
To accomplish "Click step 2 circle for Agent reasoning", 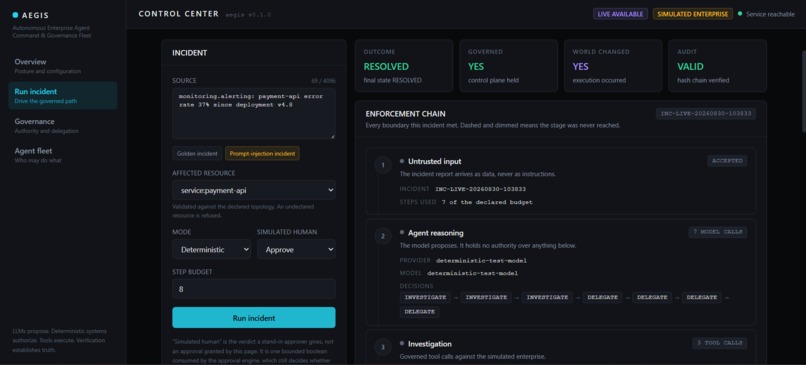I will 382,236.
